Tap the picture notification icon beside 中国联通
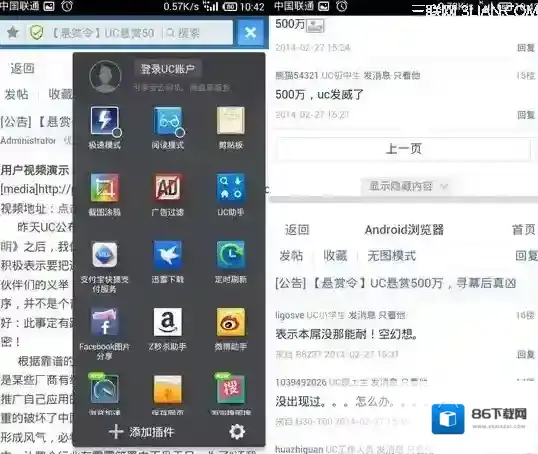This screenshot has height=454, width=538. point(49,7)
